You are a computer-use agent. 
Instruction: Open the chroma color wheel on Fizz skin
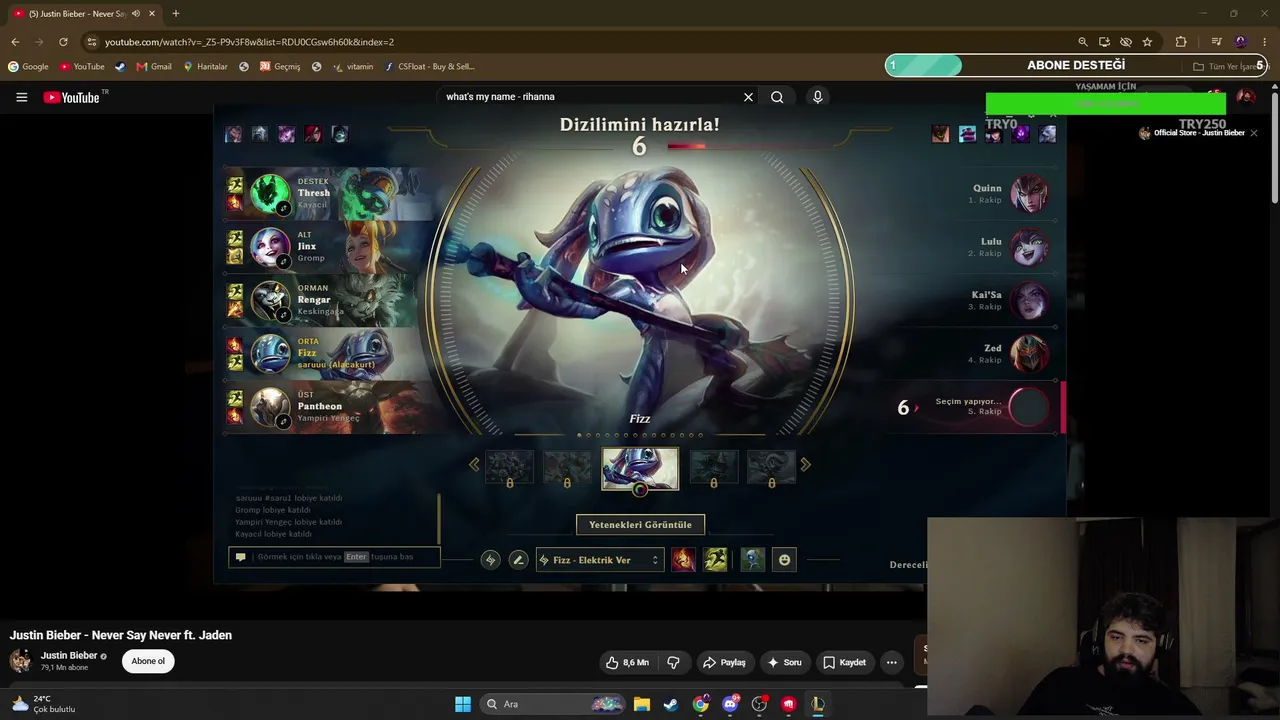tap(640, 489)
